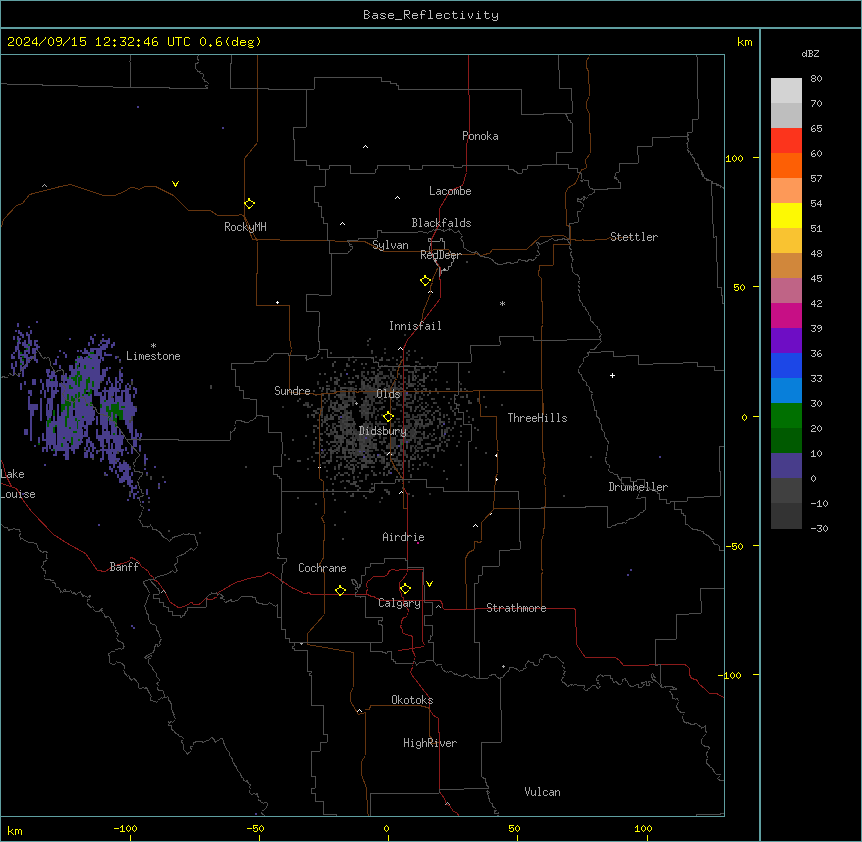Viewport: 862px width, 842px height.
Task: Click the yellow diamond between Olds and Didsbury
Action: coord(389,417)
